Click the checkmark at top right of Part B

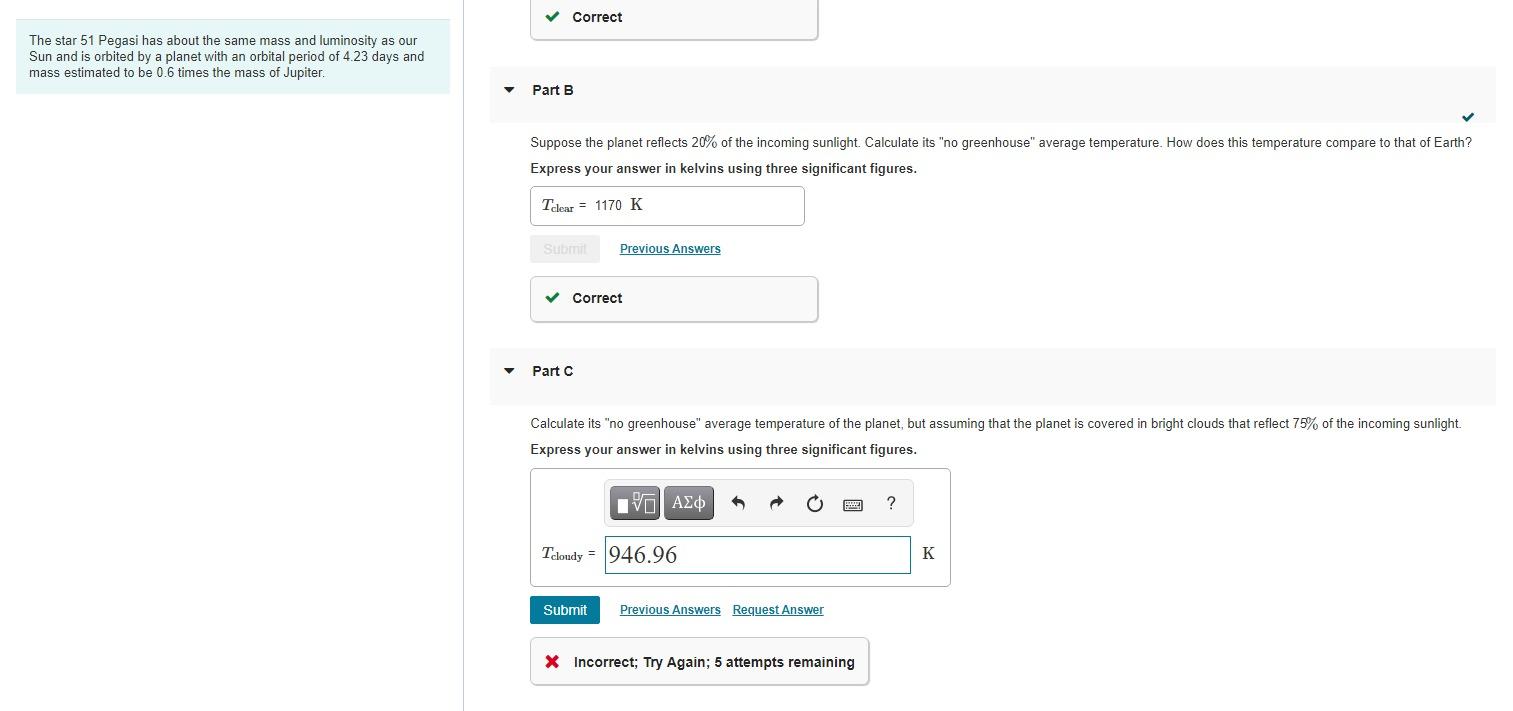1467,117
